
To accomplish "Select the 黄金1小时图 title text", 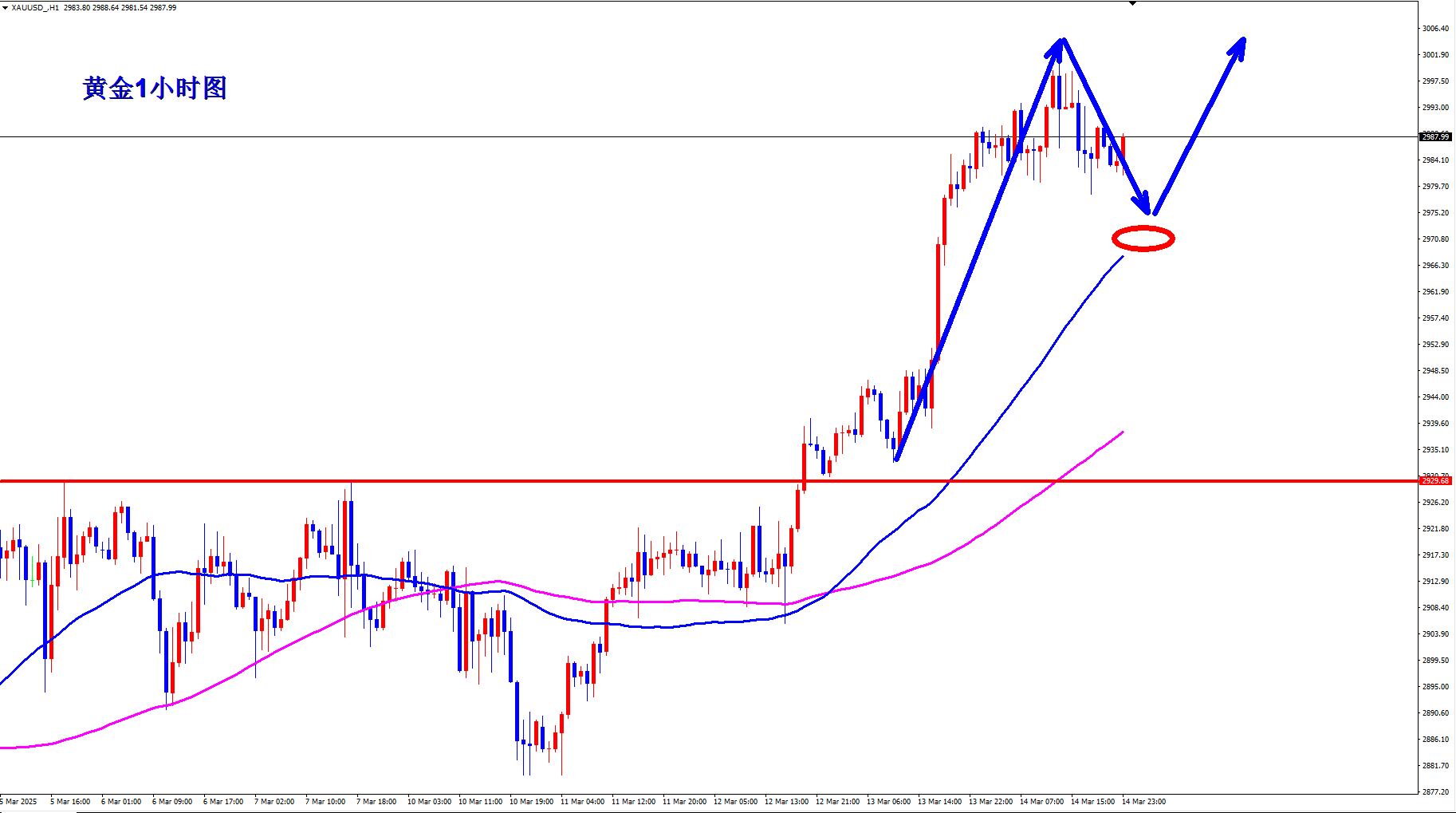I will (155, 88).
